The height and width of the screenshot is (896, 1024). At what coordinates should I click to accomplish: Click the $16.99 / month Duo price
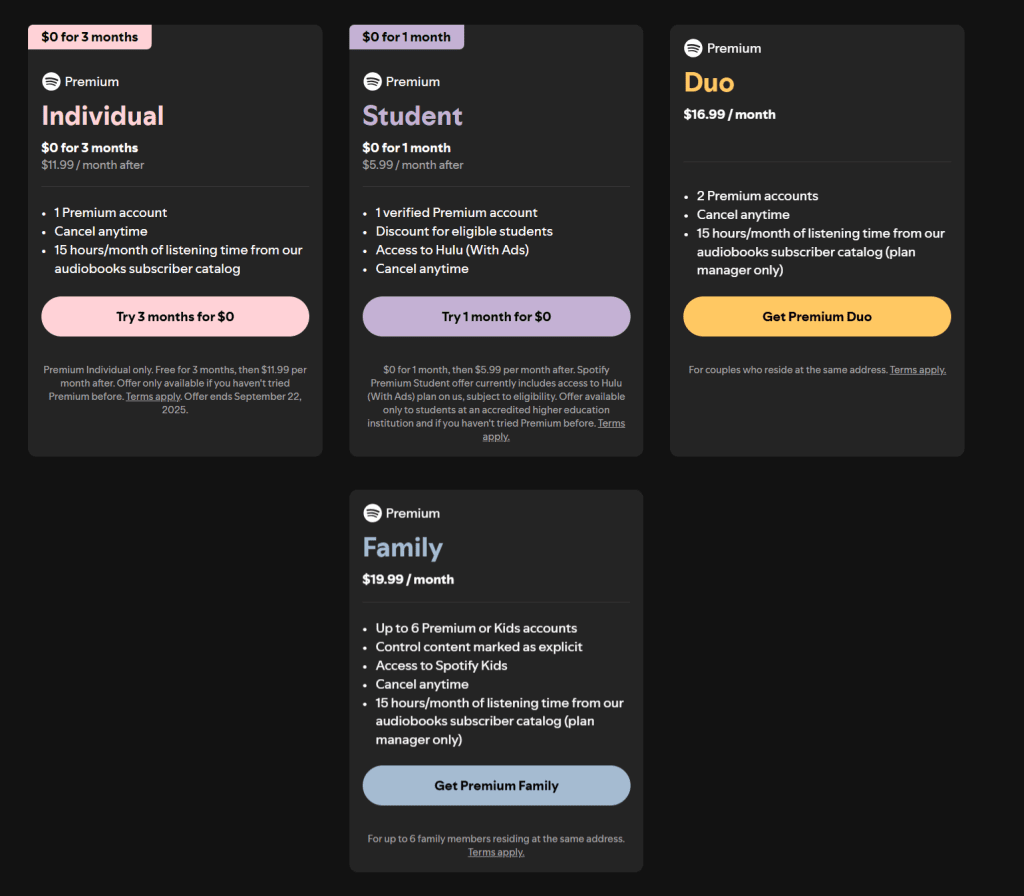(729, 114)
